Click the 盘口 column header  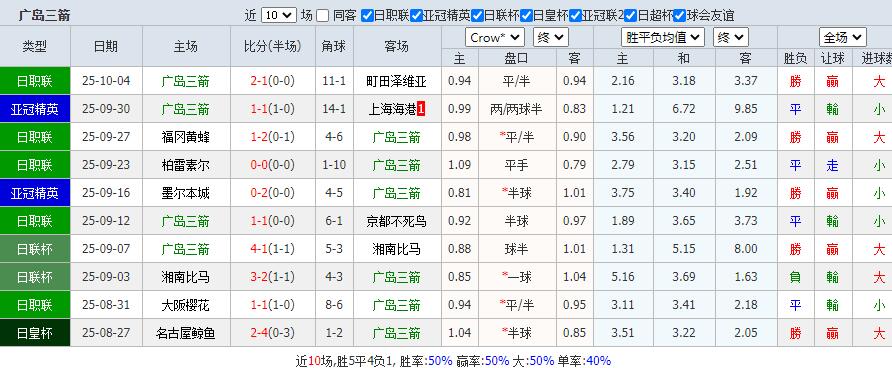pos(517,58)
